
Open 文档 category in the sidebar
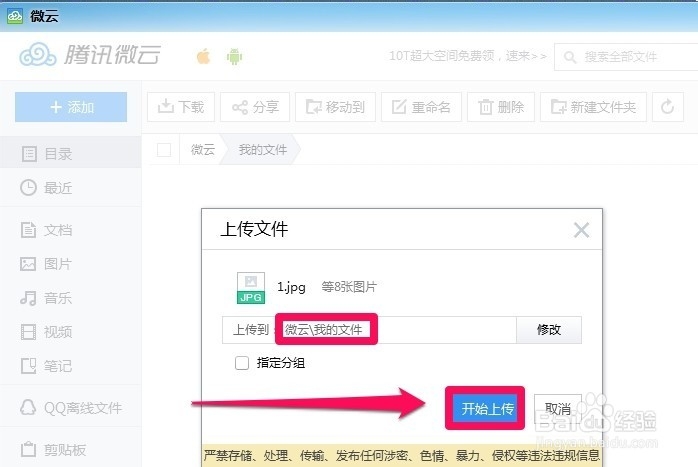[x=70, y=230]
